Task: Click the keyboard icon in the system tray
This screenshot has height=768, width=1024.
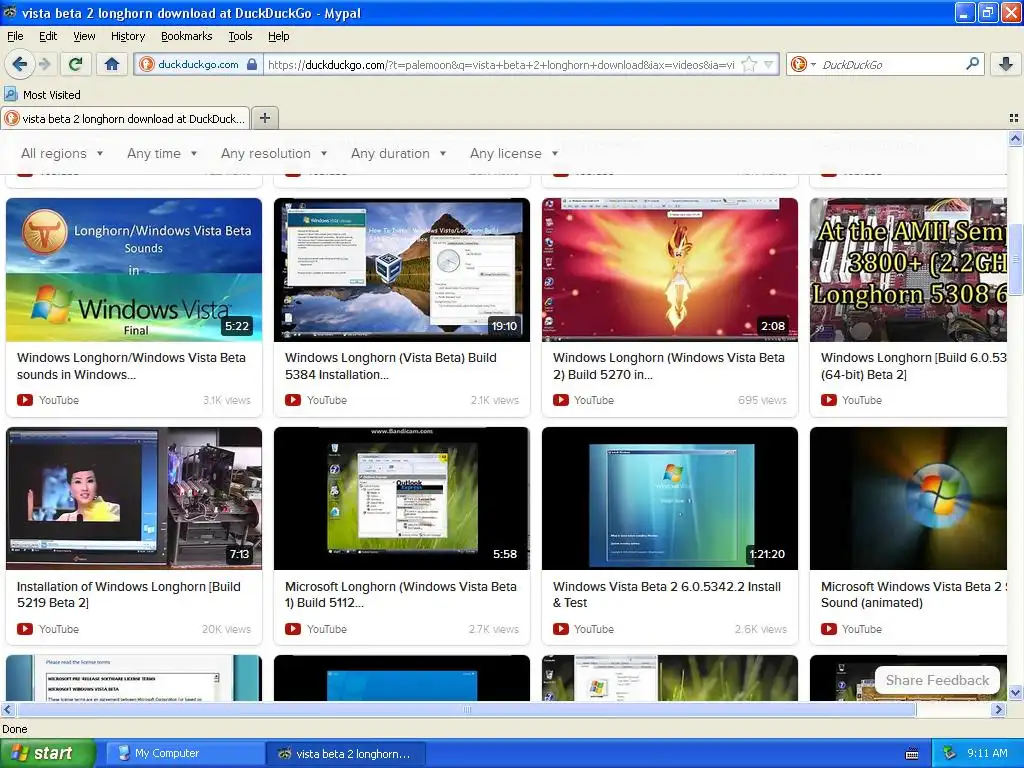Action: click(x=912, y=754)
